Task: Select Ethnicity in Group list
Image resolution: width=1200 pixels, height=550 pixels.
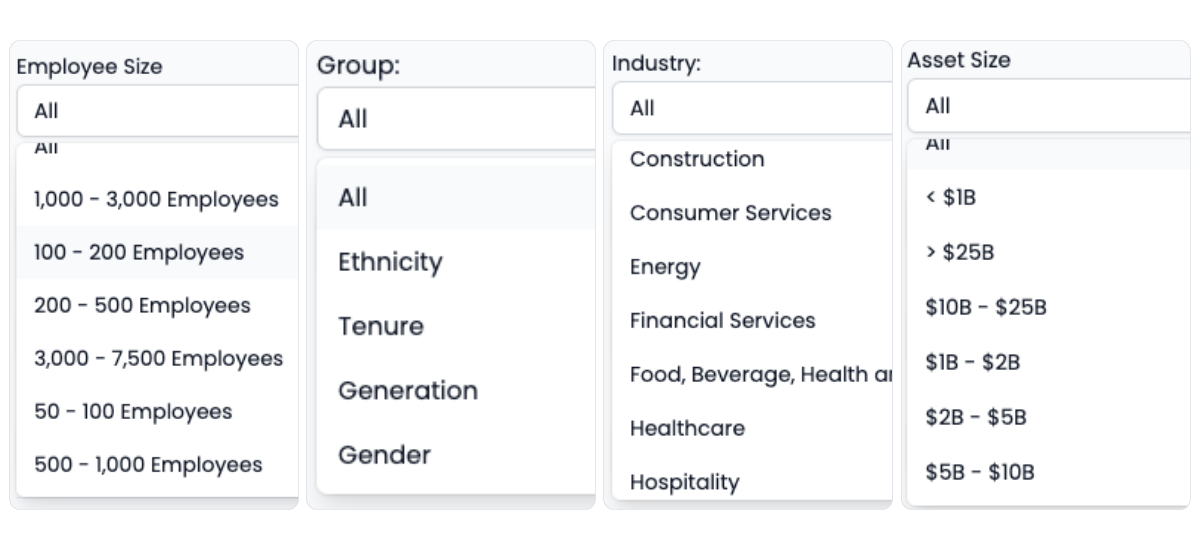Action: point(390,262)
